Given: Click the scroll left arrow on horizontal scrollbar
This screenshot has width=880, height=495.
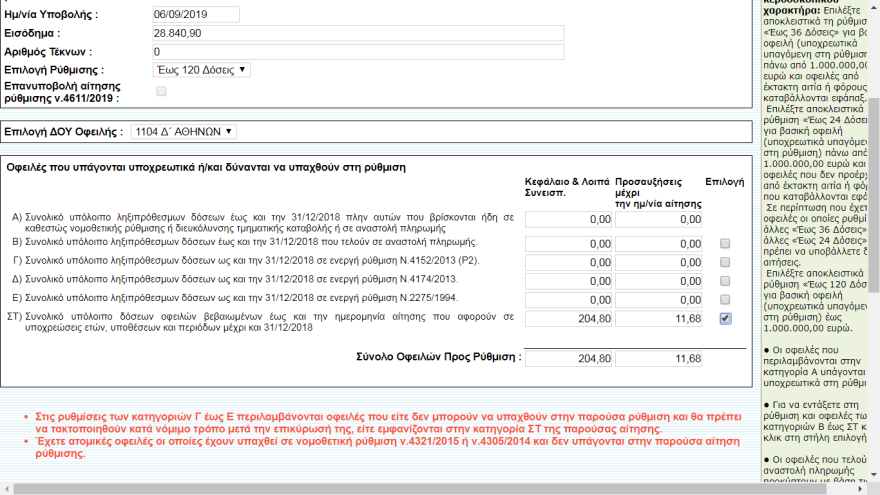Looking at the screenshot, I should tap(6, 488).
